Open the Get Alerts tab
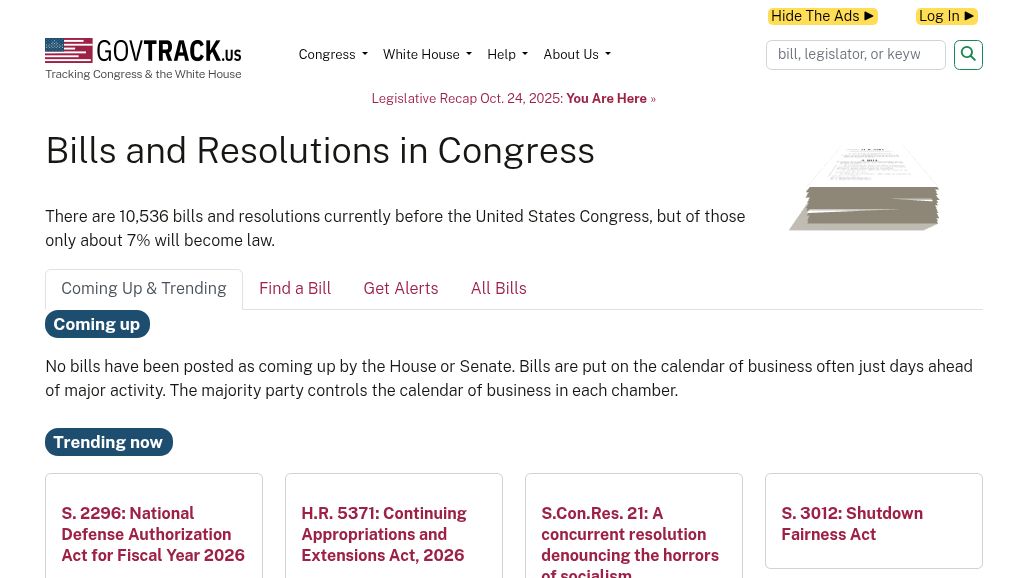Image resolution: width=1028 pixels, height=578 pixels. click(400, 289)
